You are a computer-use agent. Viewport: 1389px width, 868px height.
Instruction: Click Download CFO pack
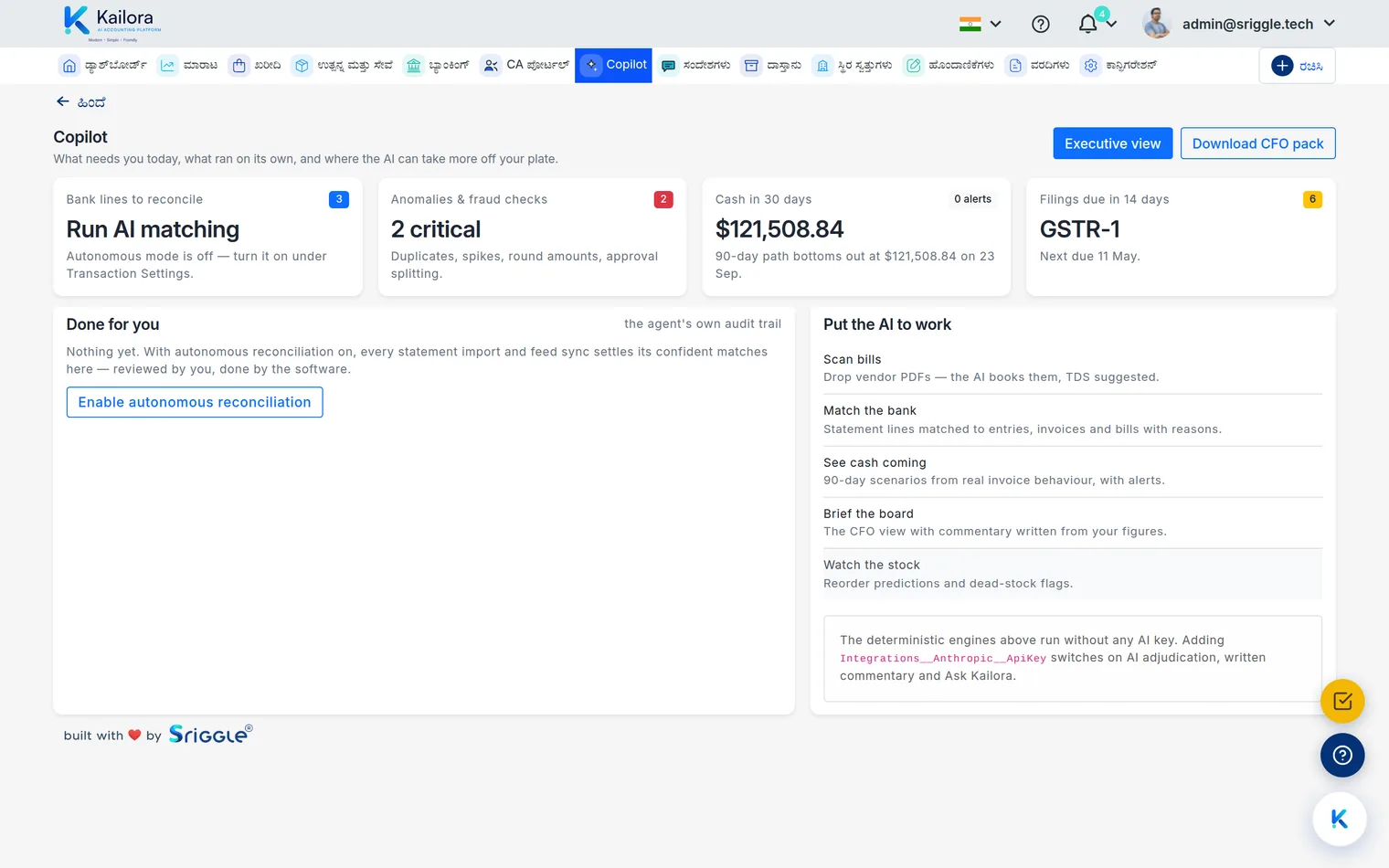(x=1257, y=143)
